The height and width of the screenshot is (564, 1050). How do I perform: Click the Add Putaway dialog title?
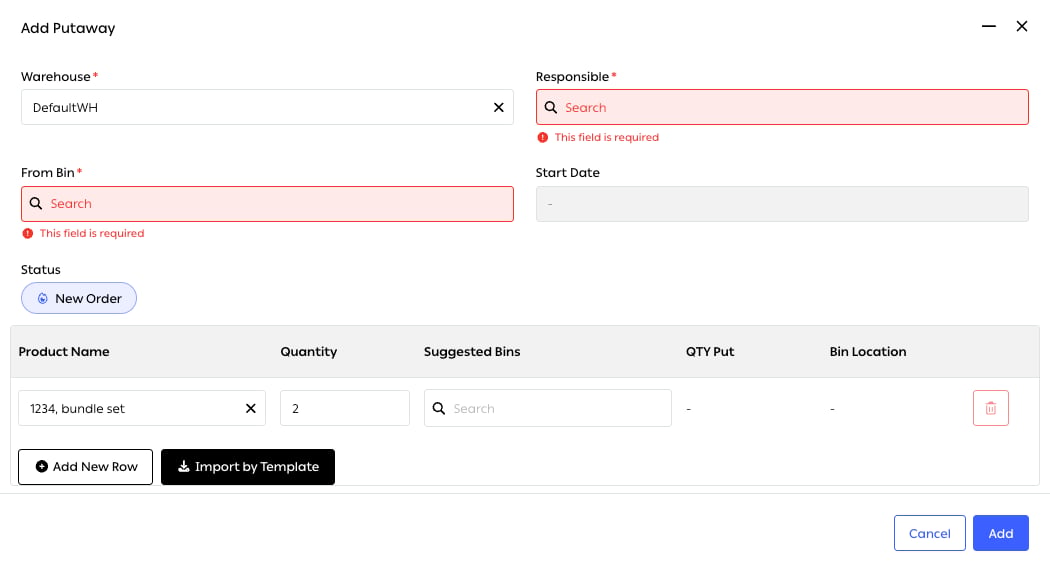coord(68,28)
